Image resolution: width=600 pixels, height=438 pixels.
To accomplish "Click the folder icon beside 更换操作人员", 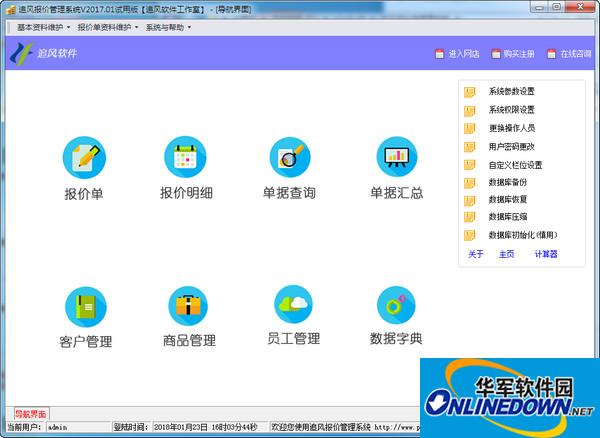I will pyautogui.click(x=470, y=129).
